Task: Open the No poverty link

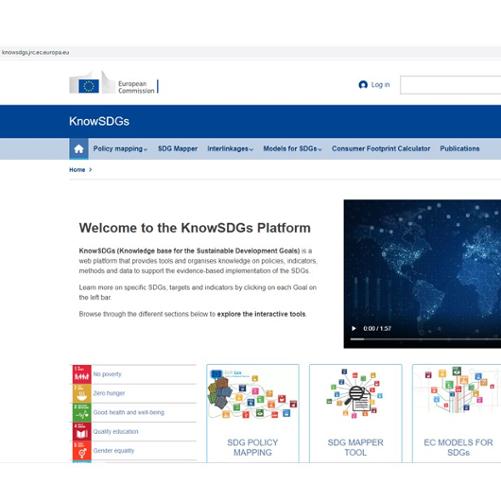Action: tap(107, 374)
